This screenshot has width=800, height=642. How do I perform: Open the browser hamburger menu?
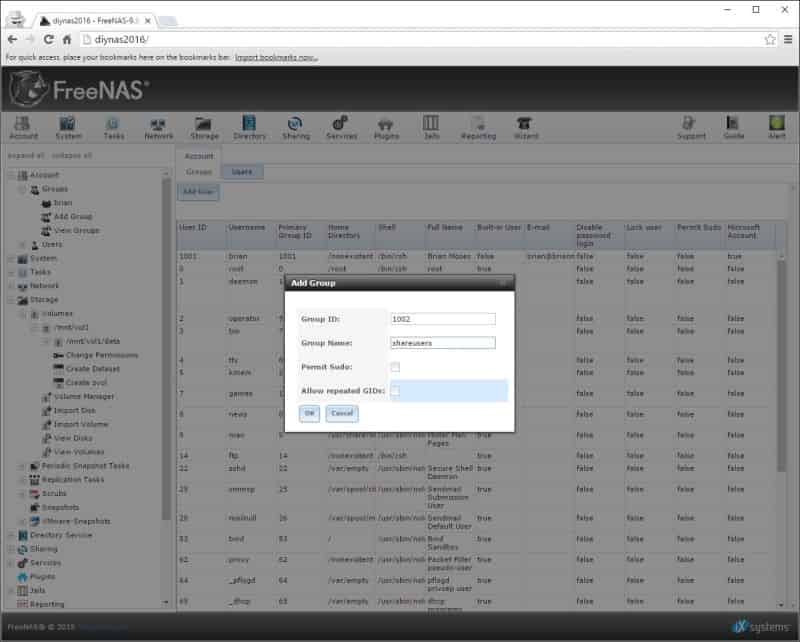coord(788,39)
